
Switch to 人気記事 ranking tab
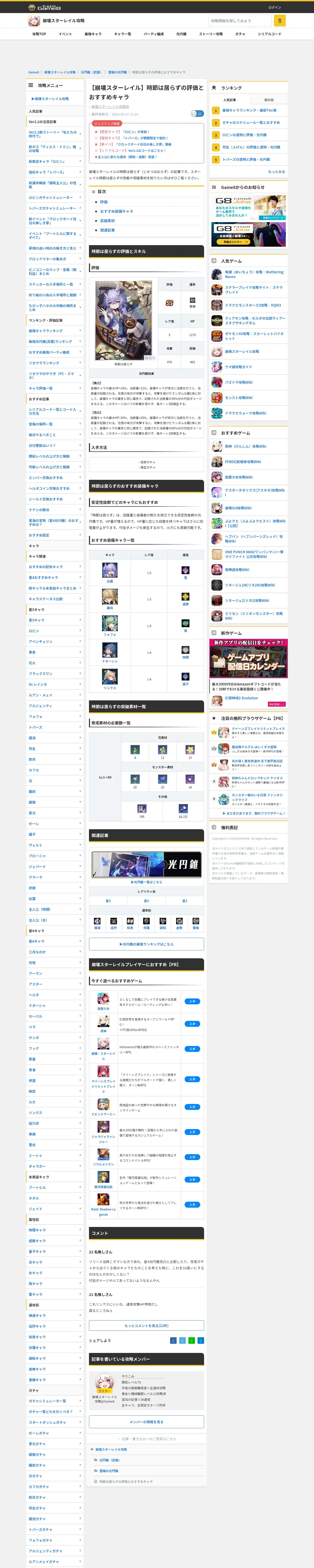229,100
